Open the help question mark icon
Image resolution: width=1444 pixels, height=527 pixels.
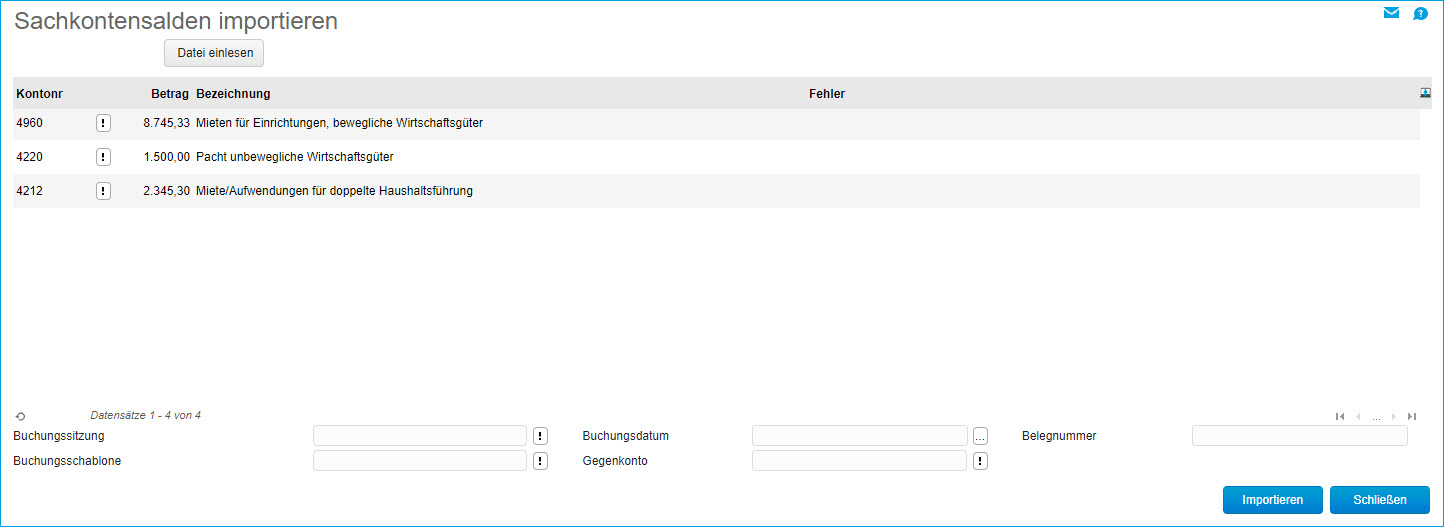point(1420,14)
